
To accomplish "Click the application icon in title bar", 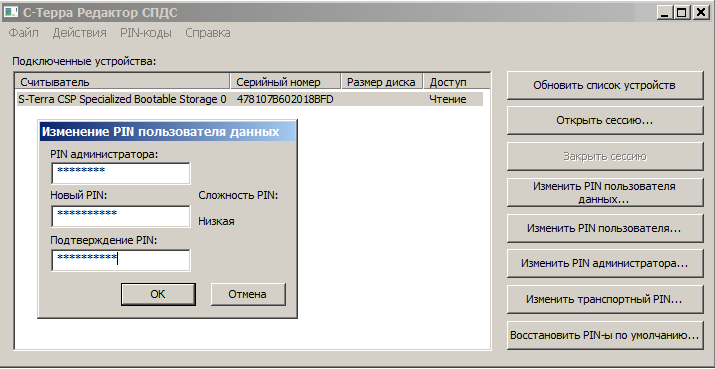I will (x=11, y=12).
